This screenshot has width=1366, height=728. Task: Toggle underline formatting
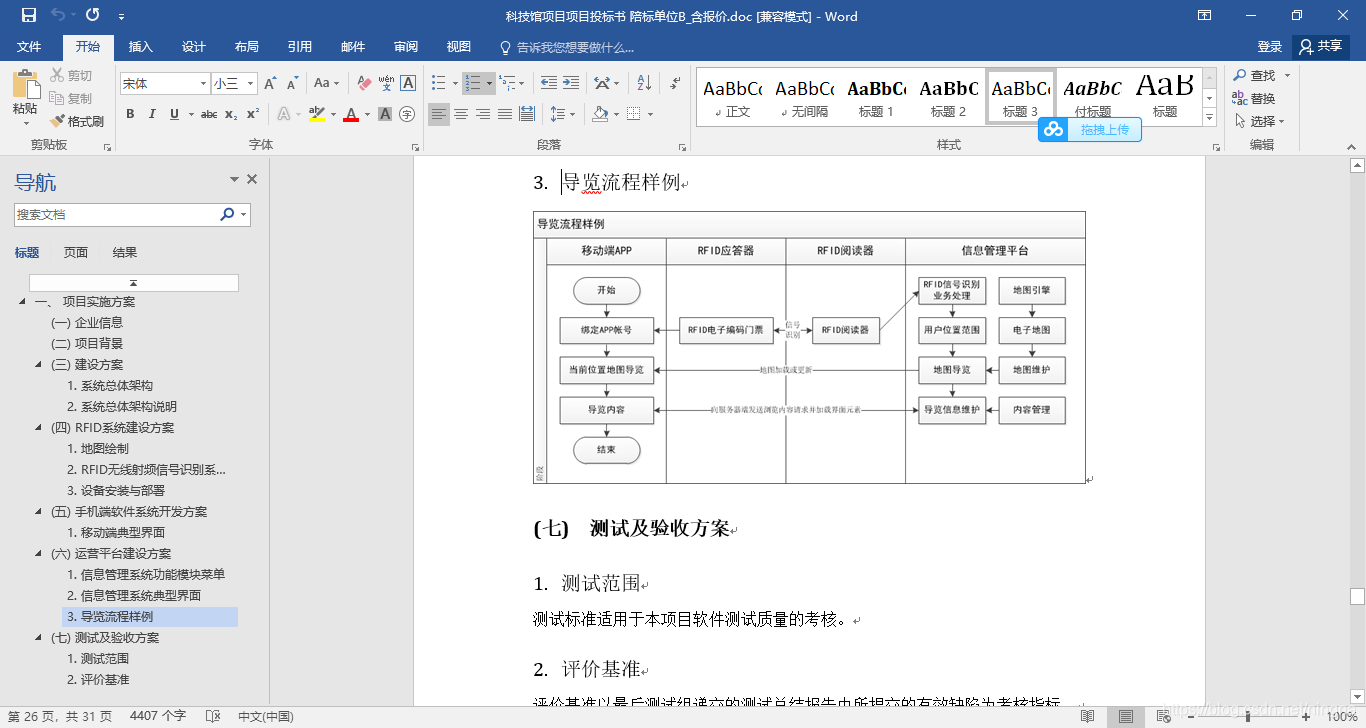[x=174, y=114]
